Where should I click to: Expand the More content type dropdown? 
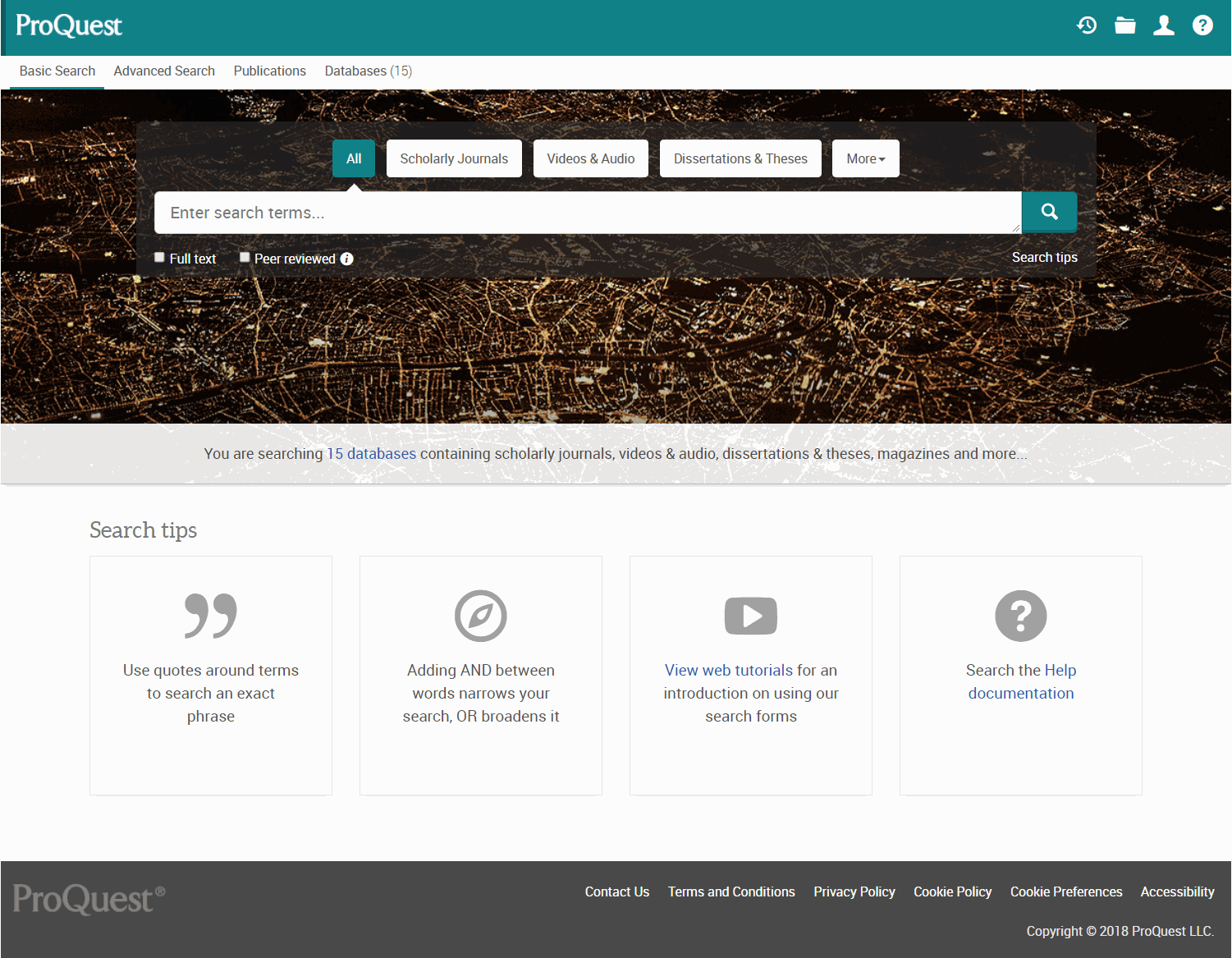tap(865, 158)
